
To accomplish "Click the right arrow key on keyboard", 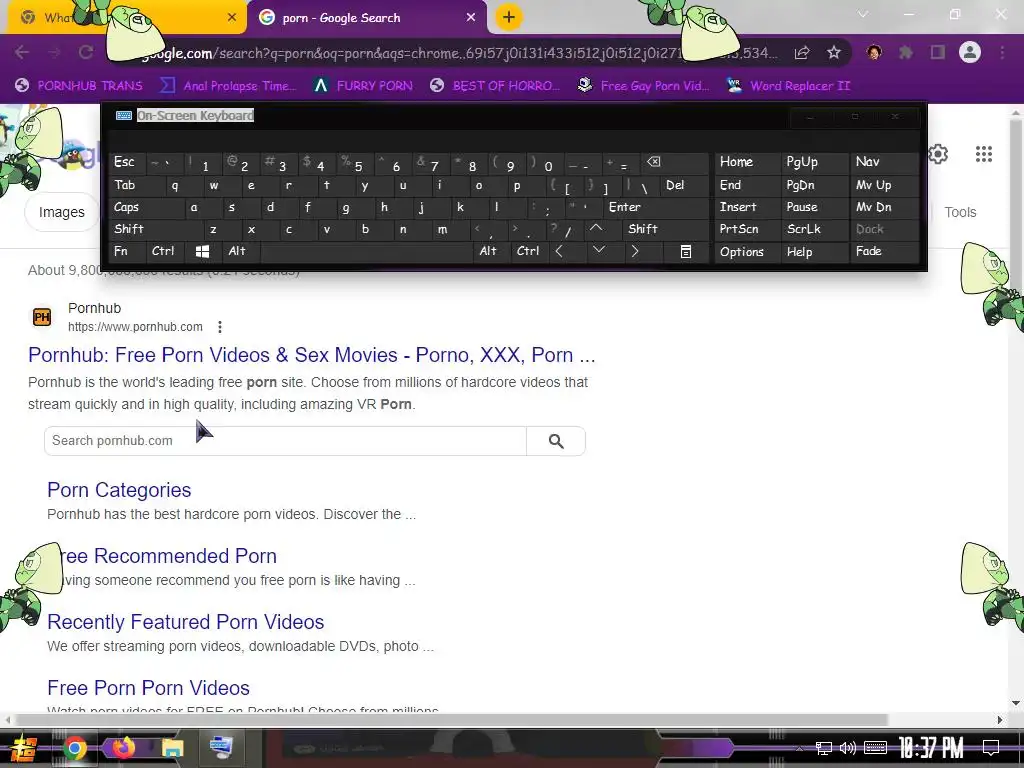I will [x=635, y=251].
